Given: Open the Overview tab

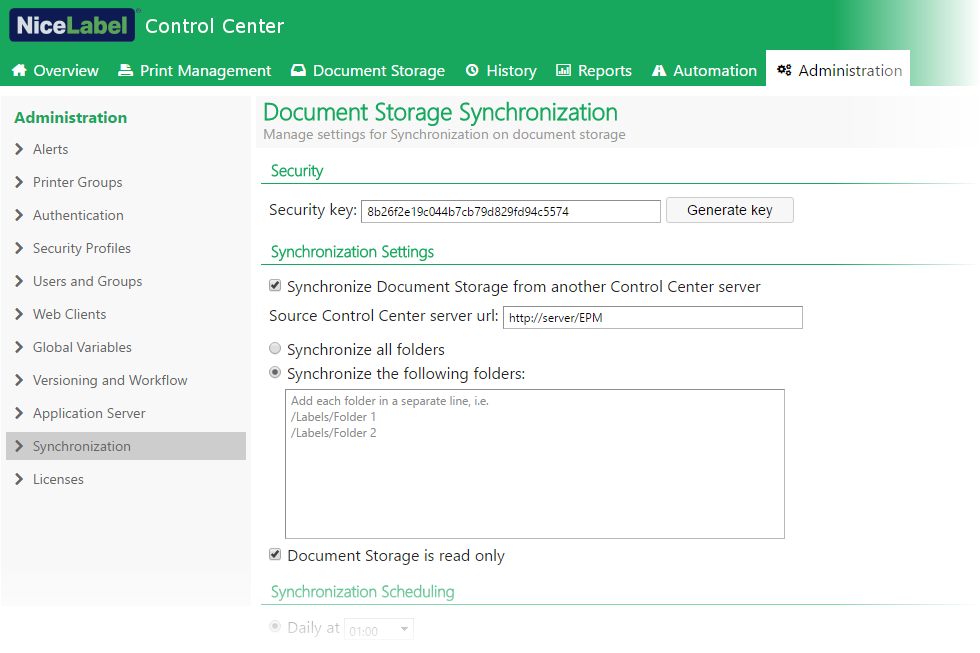Looking at the screenshot, I should click(x=56, y=70).
